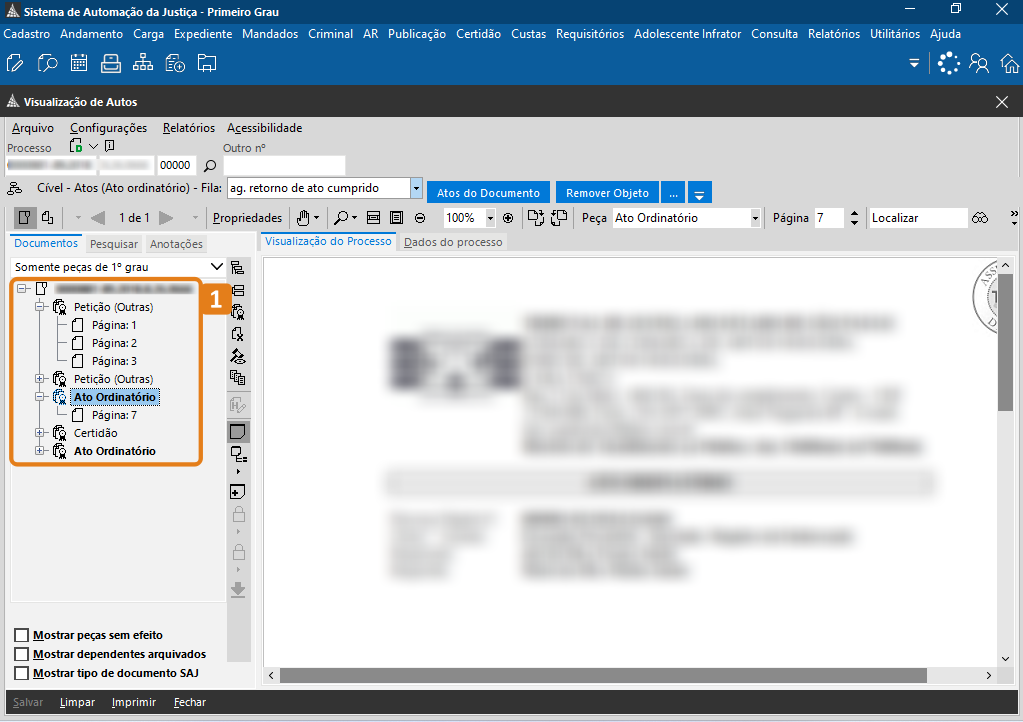Click the rotate page clockwise icon
The width and height of the screenshot is (1023, 722).
coord(536,218)
